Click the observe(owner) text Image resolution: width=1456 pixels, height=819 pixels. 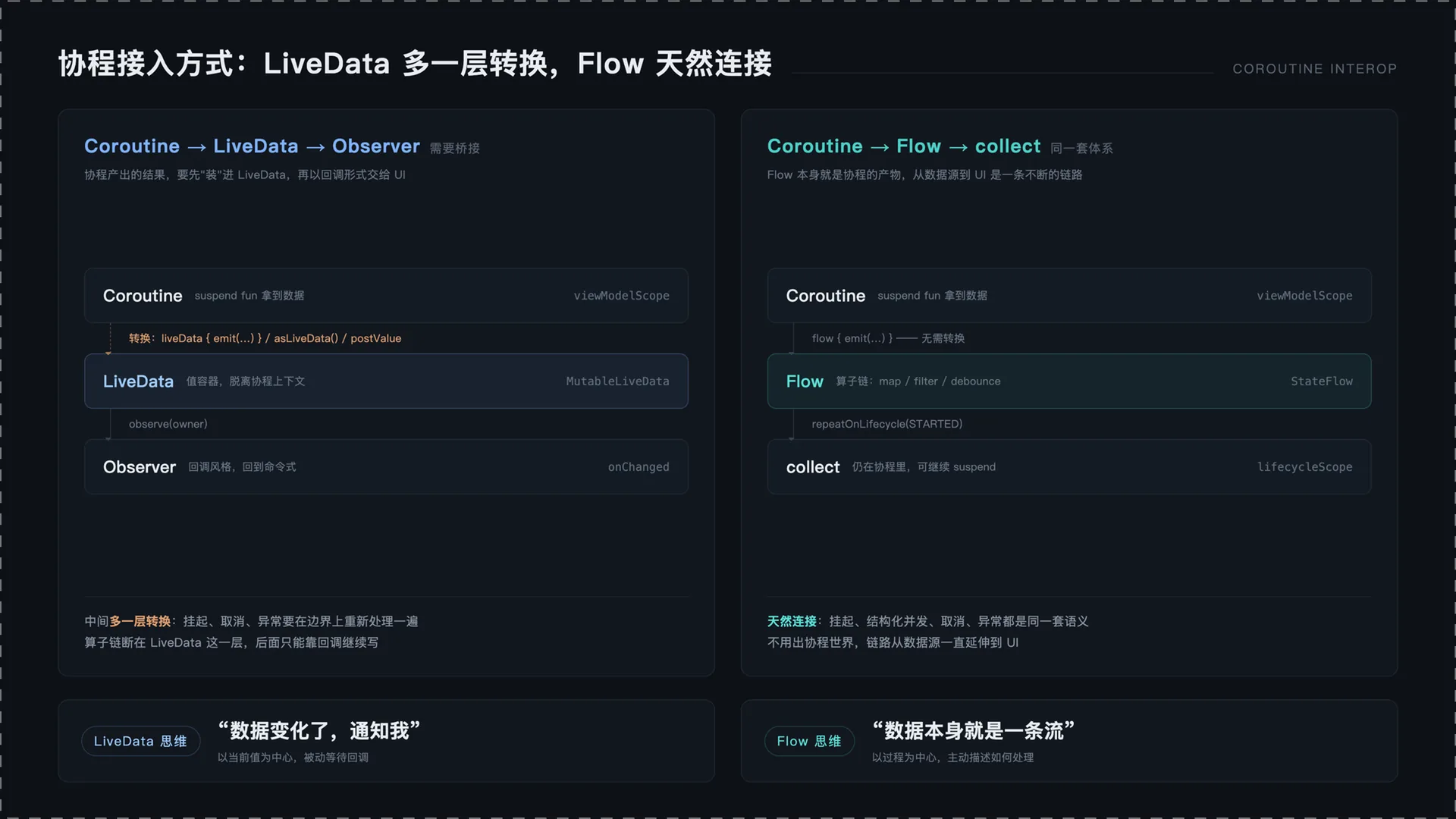(168, 424)
